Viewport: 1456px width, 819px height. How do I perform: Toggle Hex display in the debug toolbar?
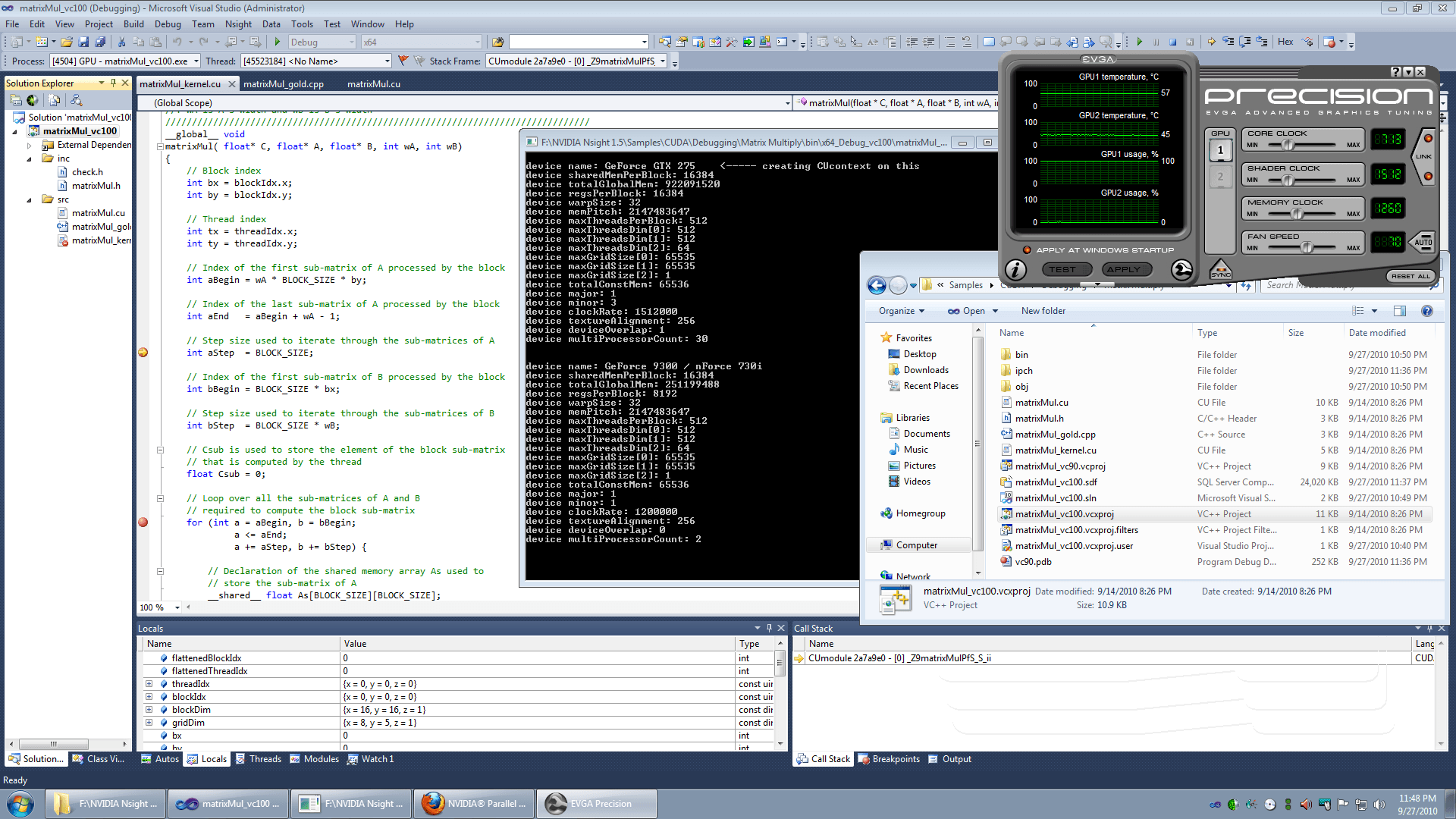pyautogui.click(x=1285, y=42)
